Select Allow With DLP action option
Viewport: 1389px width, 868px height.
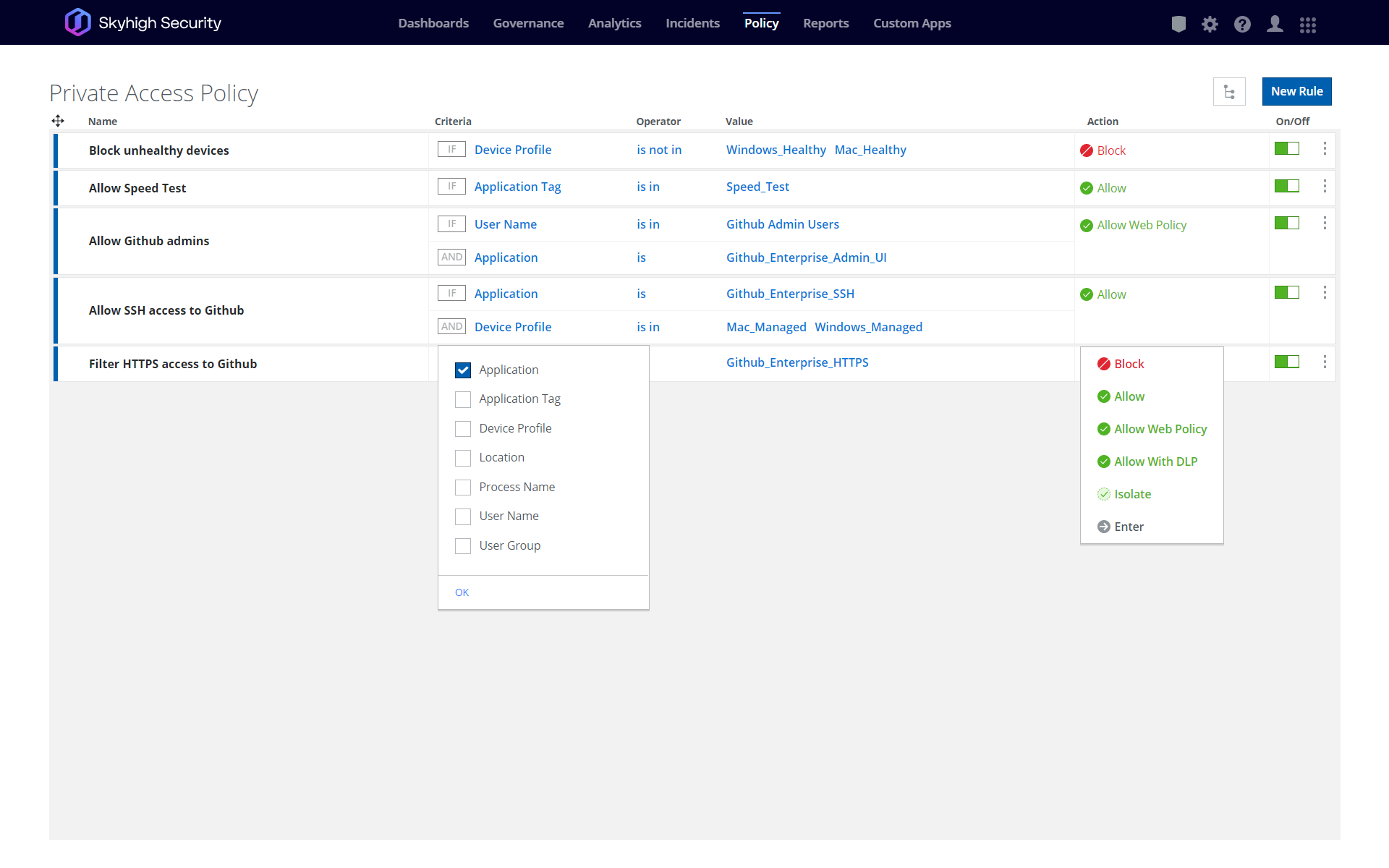1155,461
